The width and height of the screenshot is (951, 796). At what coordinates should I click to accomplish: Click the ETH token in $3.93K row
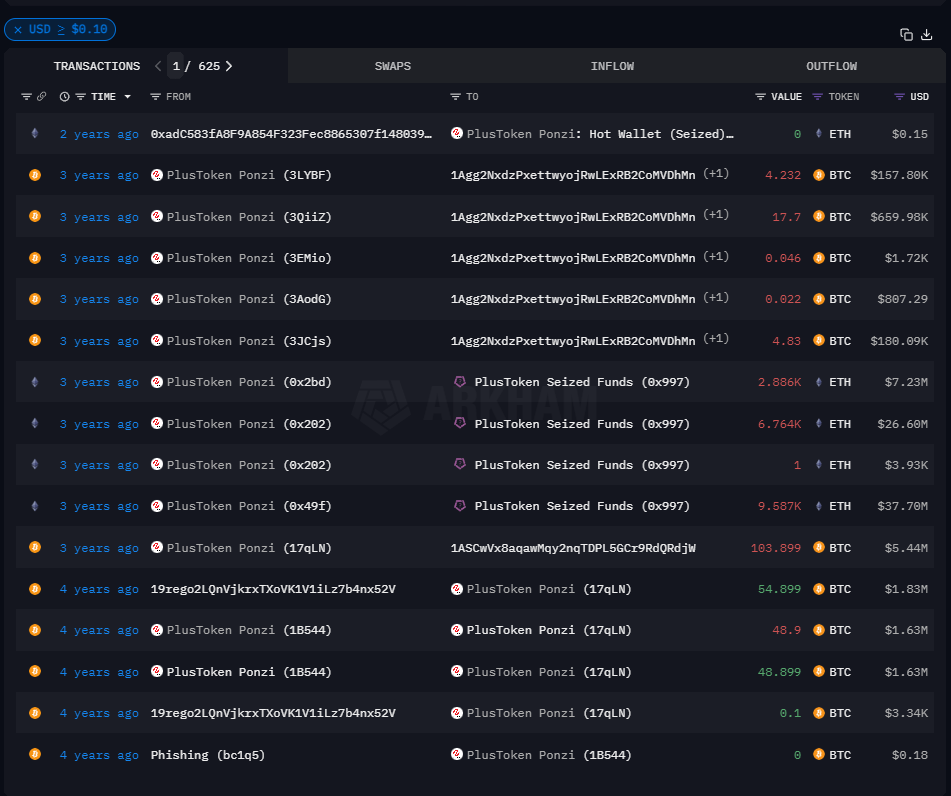840,465
